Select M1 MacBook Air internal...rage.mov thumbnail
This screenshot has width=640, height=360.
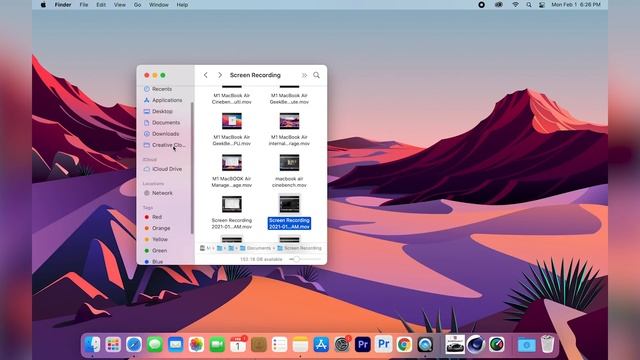point(289,121)
